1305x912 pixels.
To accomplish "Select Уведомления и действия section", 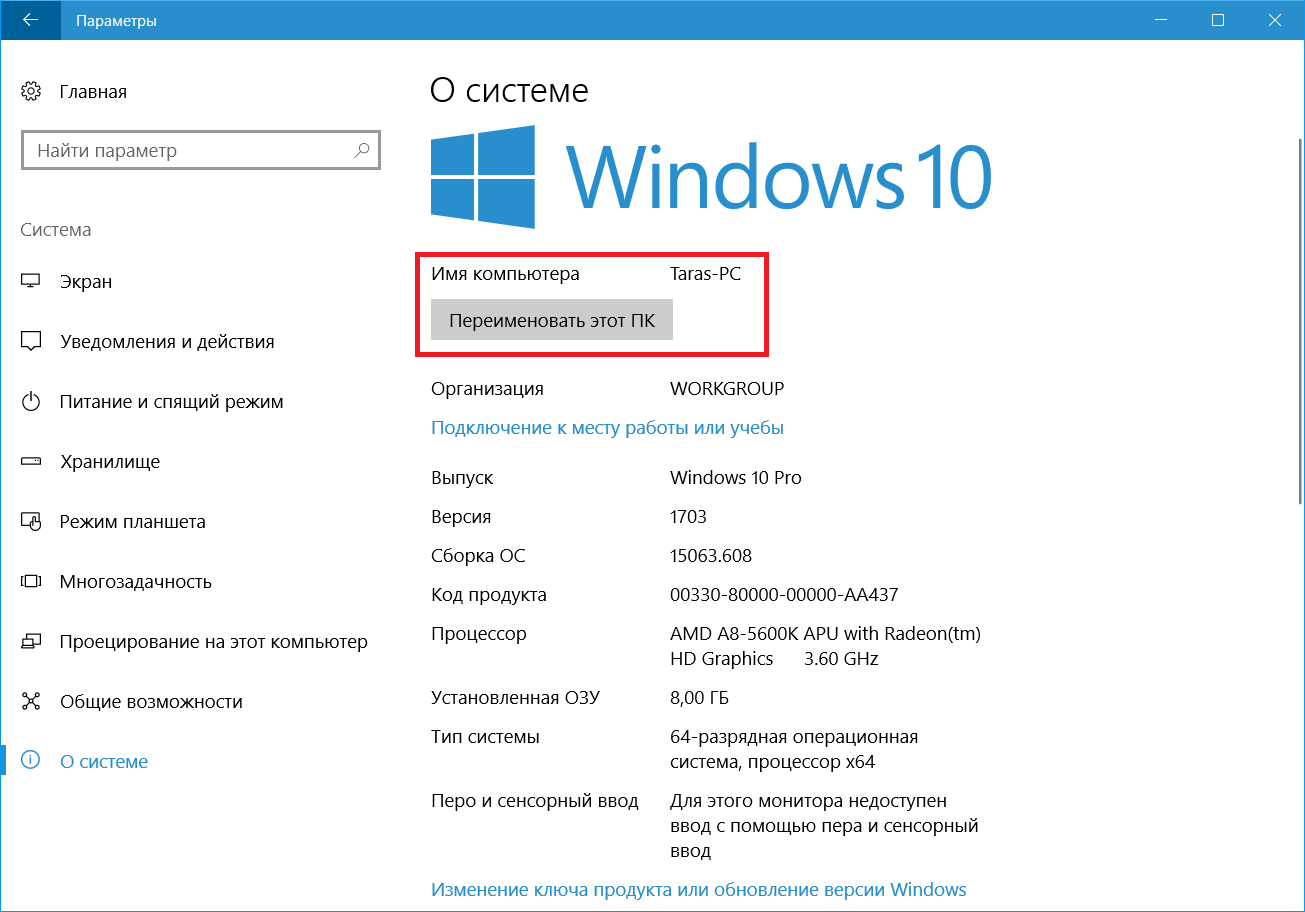I will pyautogui.click(x=167, y=342).
